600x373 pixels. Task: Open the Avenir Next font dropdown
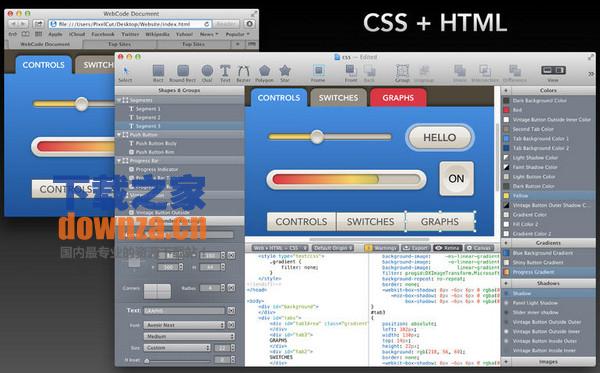click(x=184, y=325)
